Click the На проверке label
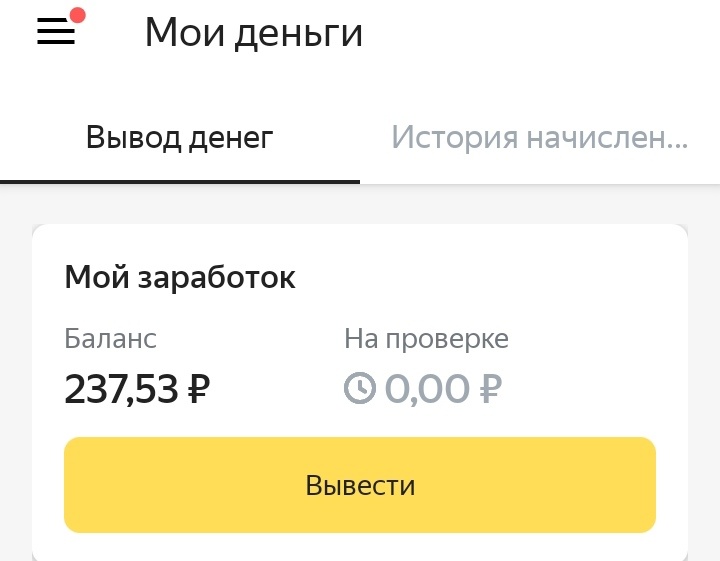The width and height of the screenshot is (720, 561). [x=427, y=340]
